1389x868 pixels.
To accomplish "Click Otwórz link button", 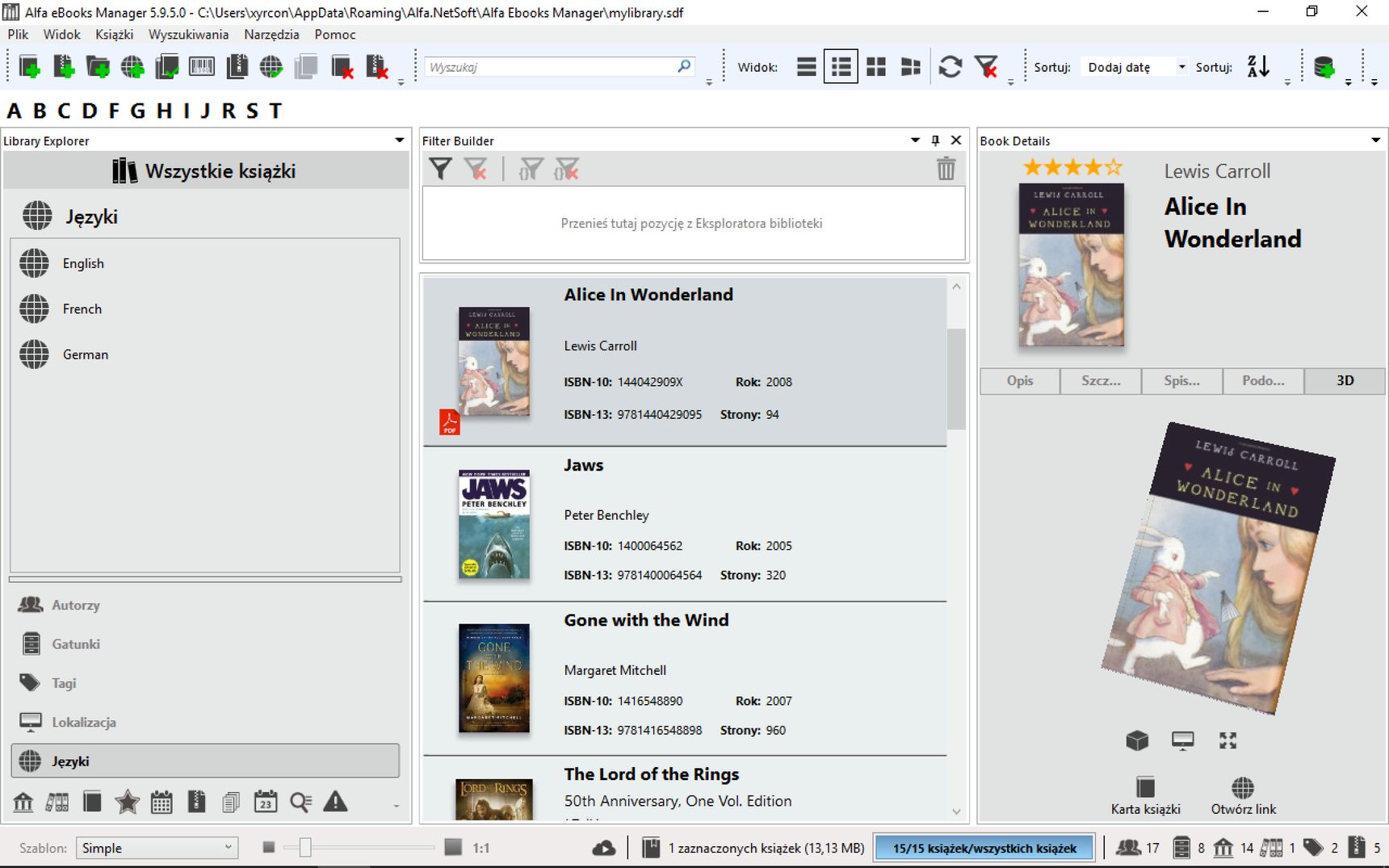I will click(x=1244, y=796).
